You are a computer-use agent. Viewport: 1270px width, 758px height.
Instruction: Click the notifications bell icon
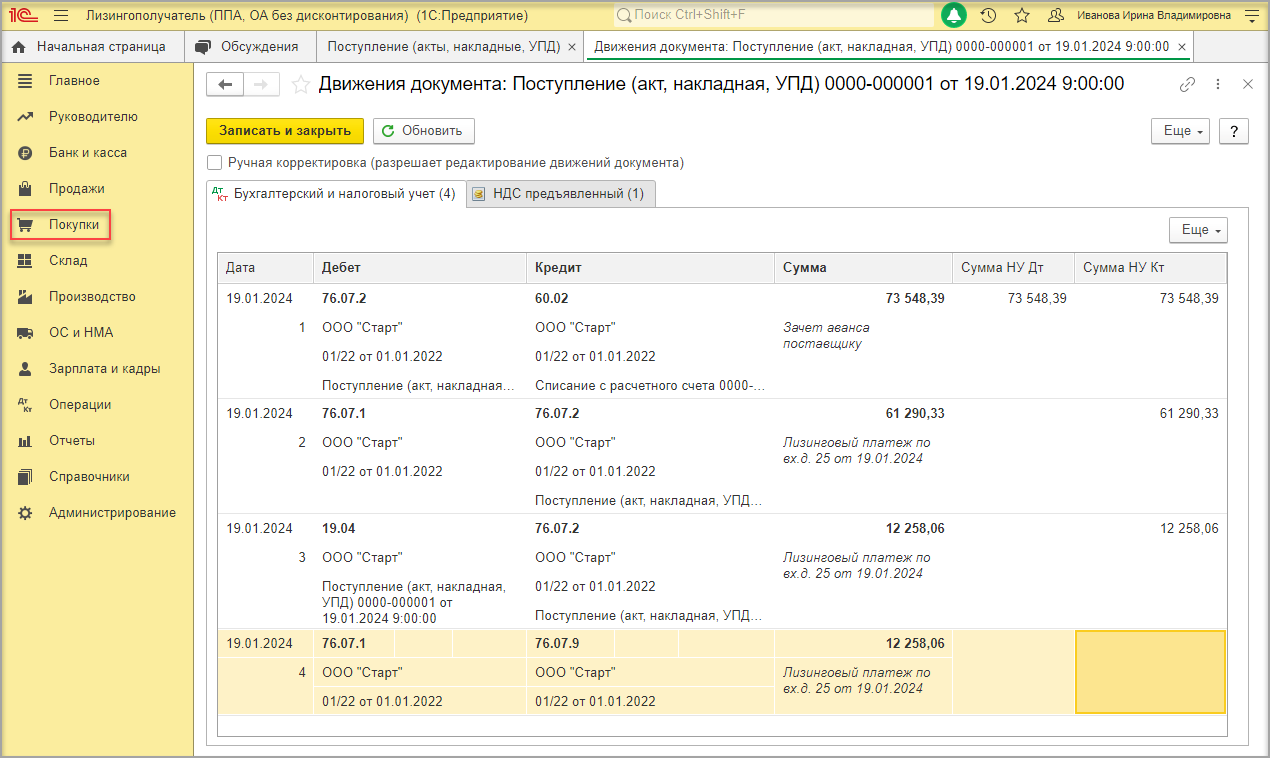coord(954,15)
